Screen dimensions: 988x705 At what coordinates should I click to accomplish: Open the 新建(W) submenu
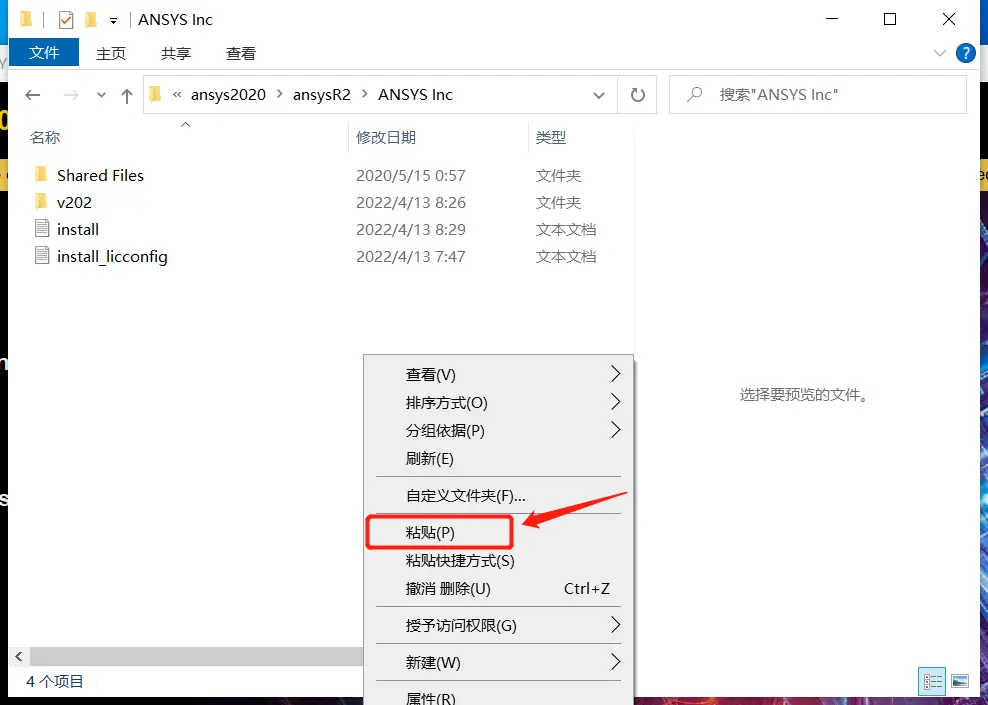[498, 663]
